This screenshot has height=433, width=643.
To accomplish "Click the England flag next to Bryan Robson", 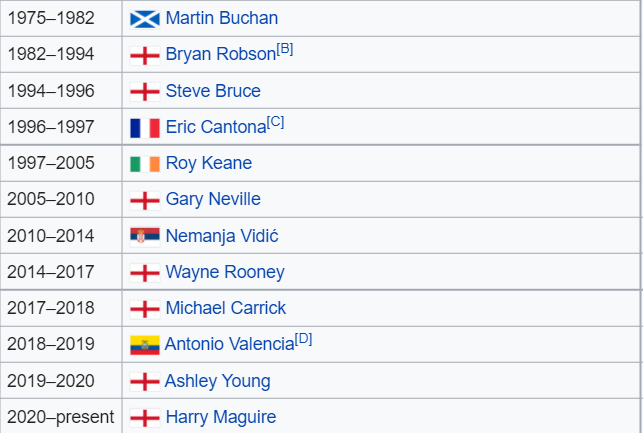I will tap(145, 56).
